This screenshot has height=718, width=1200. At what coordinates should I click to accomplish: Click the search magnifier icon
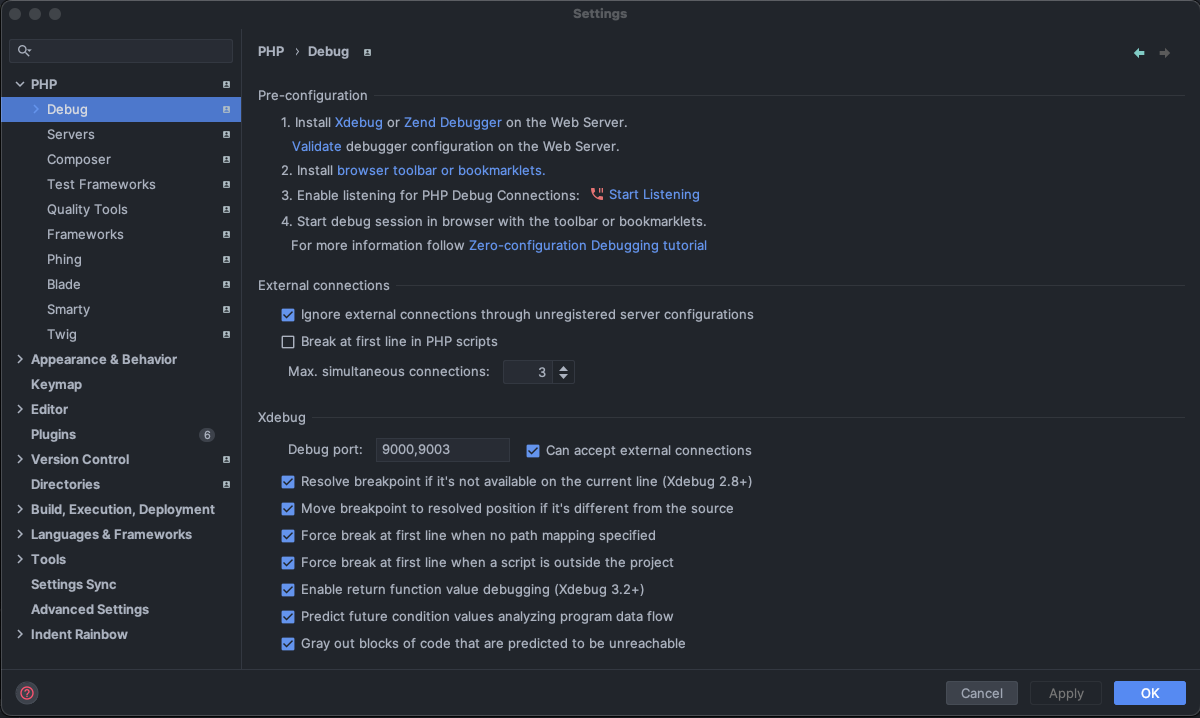coord(25,51)
